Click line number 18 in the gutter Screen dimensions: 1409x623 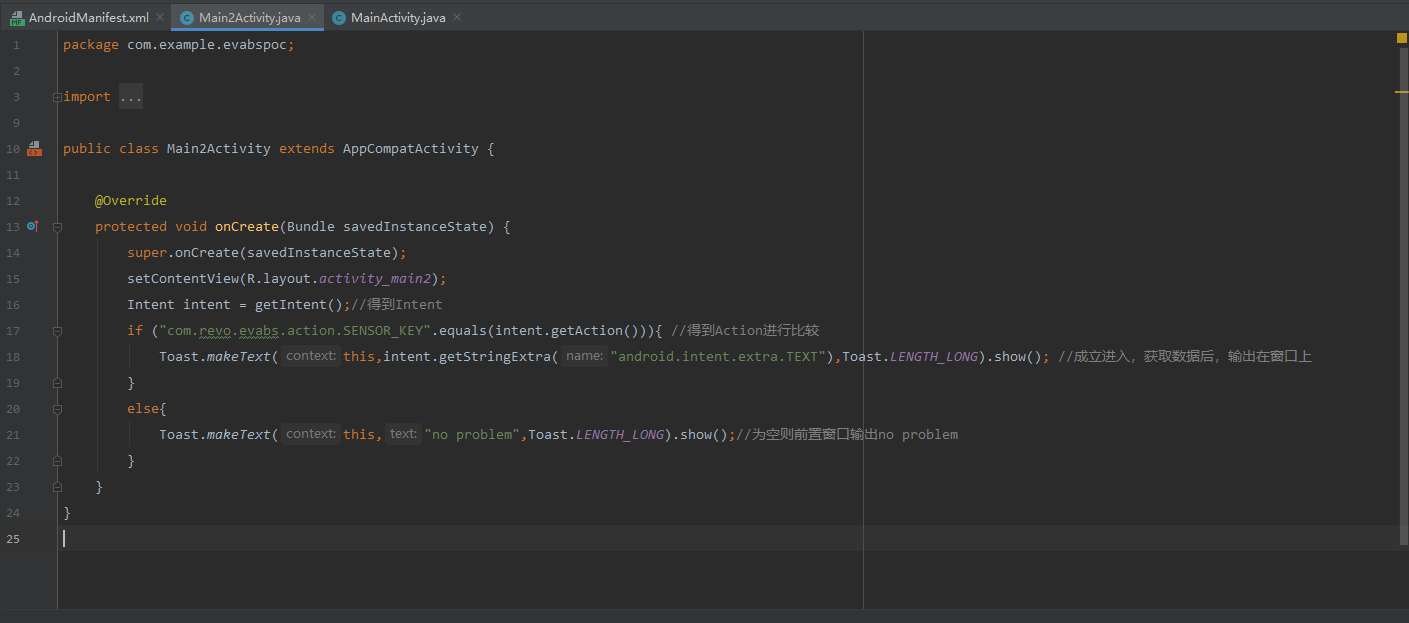(x=13, y=357)
